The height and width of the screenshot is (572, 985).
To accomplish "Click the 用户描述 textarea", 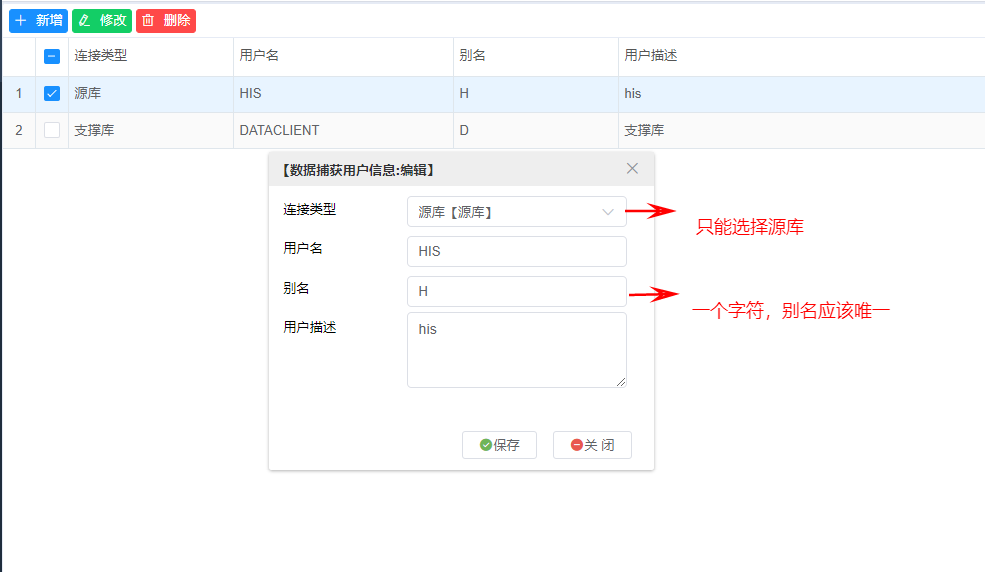I will pos(517,350).
